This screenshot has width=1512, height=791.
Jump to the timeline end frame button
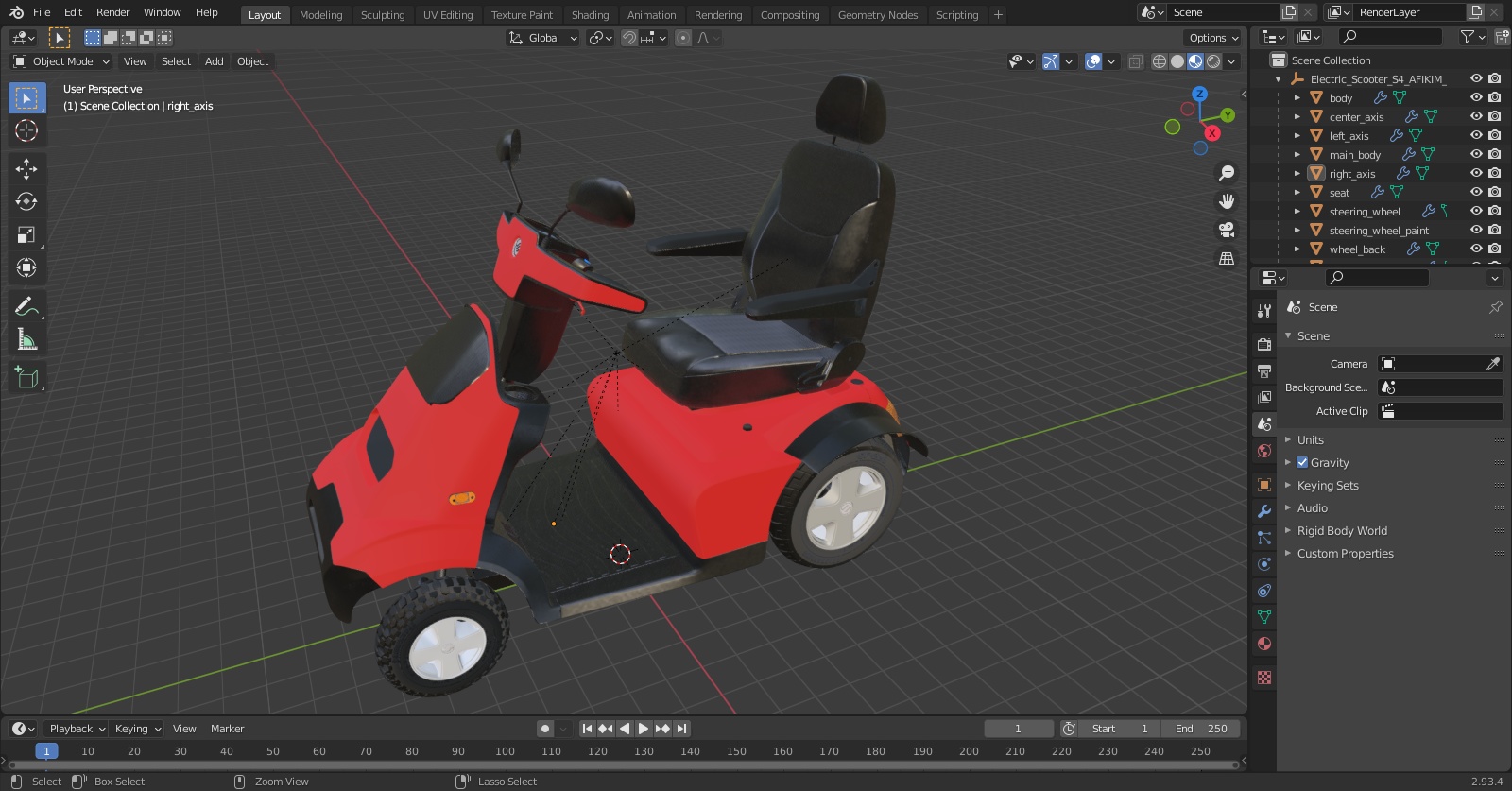point(681,729)
